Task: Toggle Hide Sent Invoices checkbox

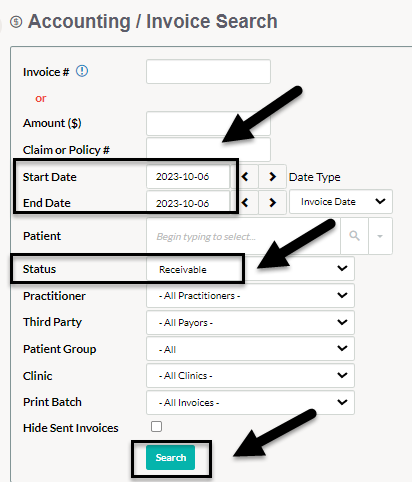Action: (x=156, y=426)
